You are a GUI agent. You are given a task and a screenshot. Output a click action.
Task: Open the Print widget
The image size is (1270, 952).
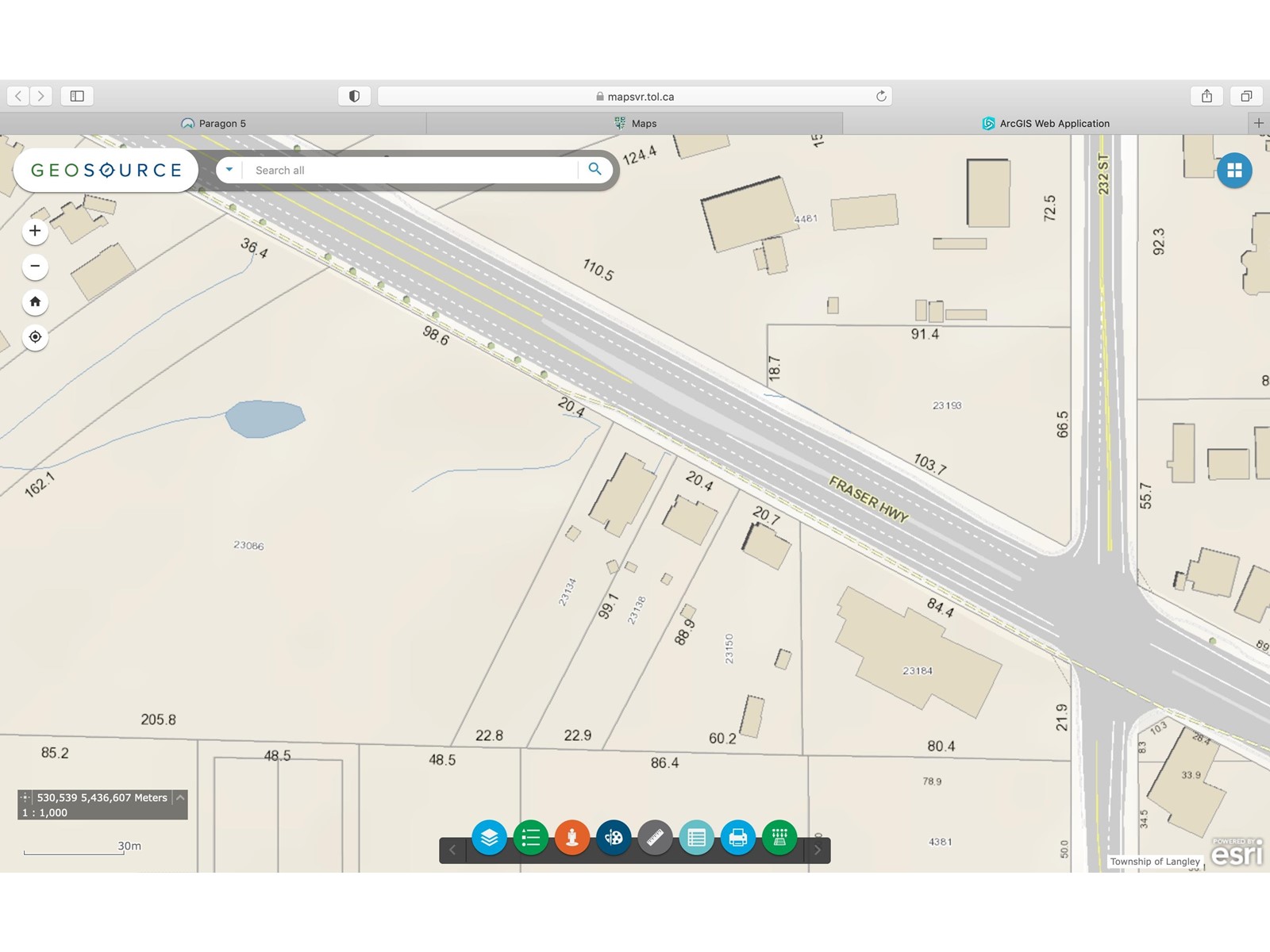737,838
